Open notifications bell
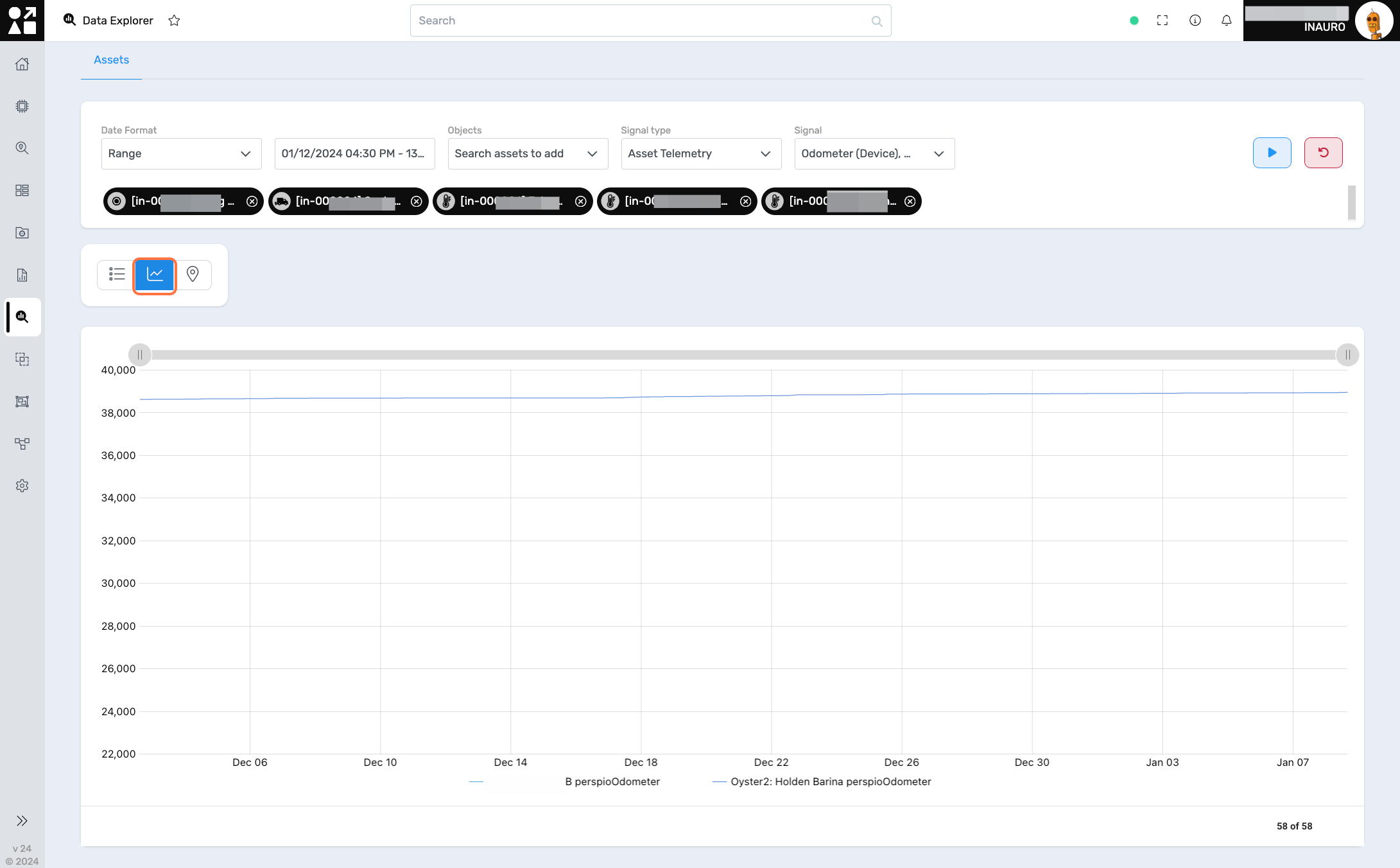This screenshot has height=868, width=1400. pyautogui.click(x=1227, y=21)
